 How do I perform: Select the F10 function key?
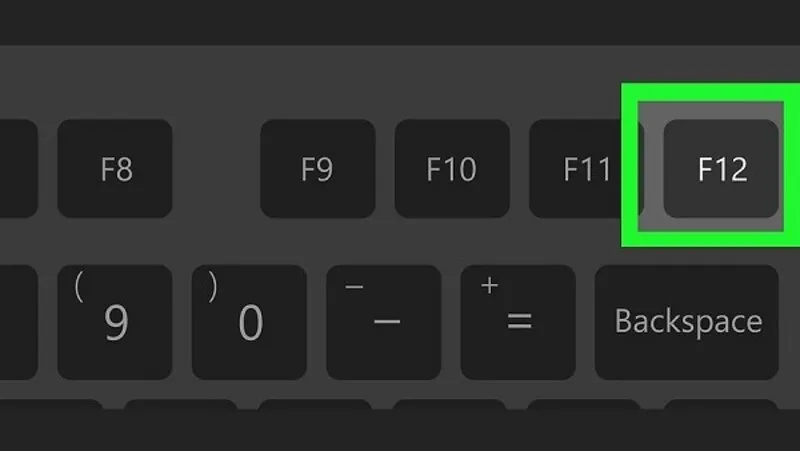click(x=452, y=169)
